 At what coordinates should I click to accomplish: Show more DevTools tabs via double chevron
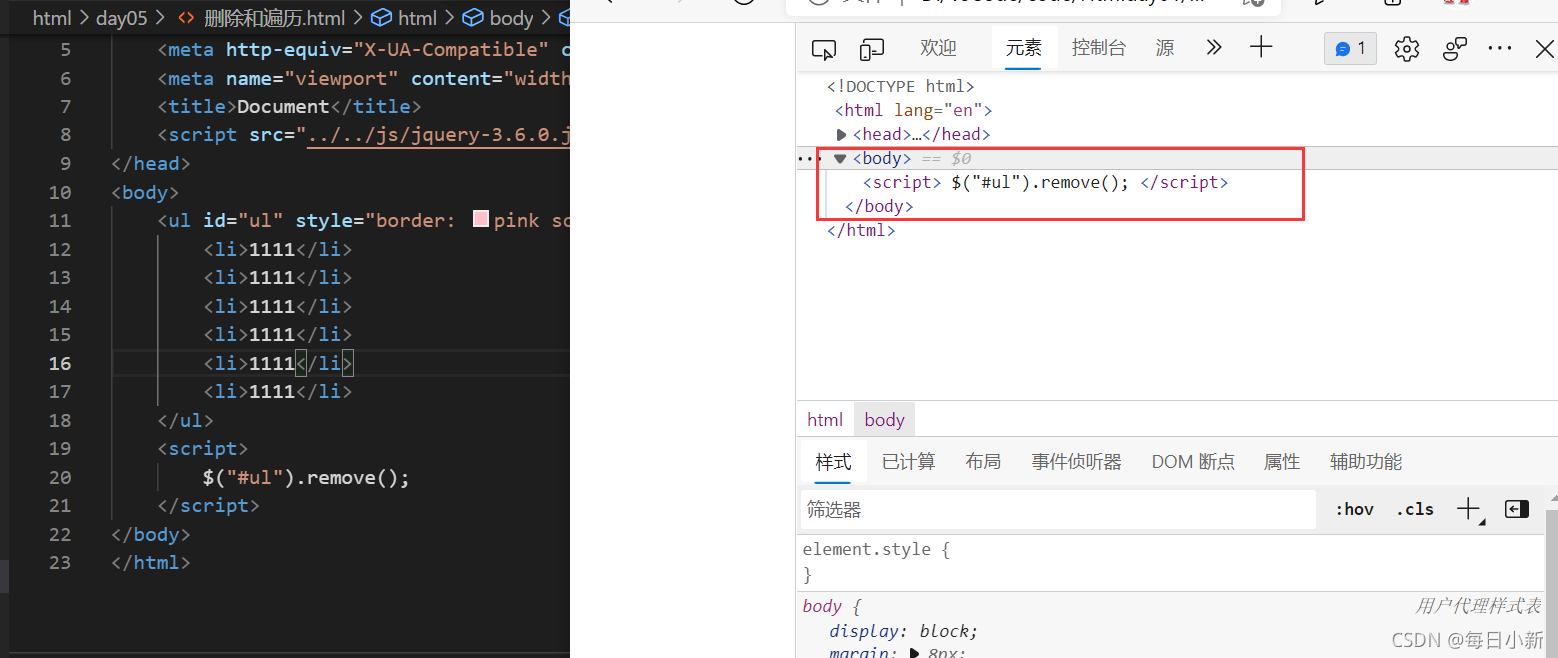click(1214, 48)
